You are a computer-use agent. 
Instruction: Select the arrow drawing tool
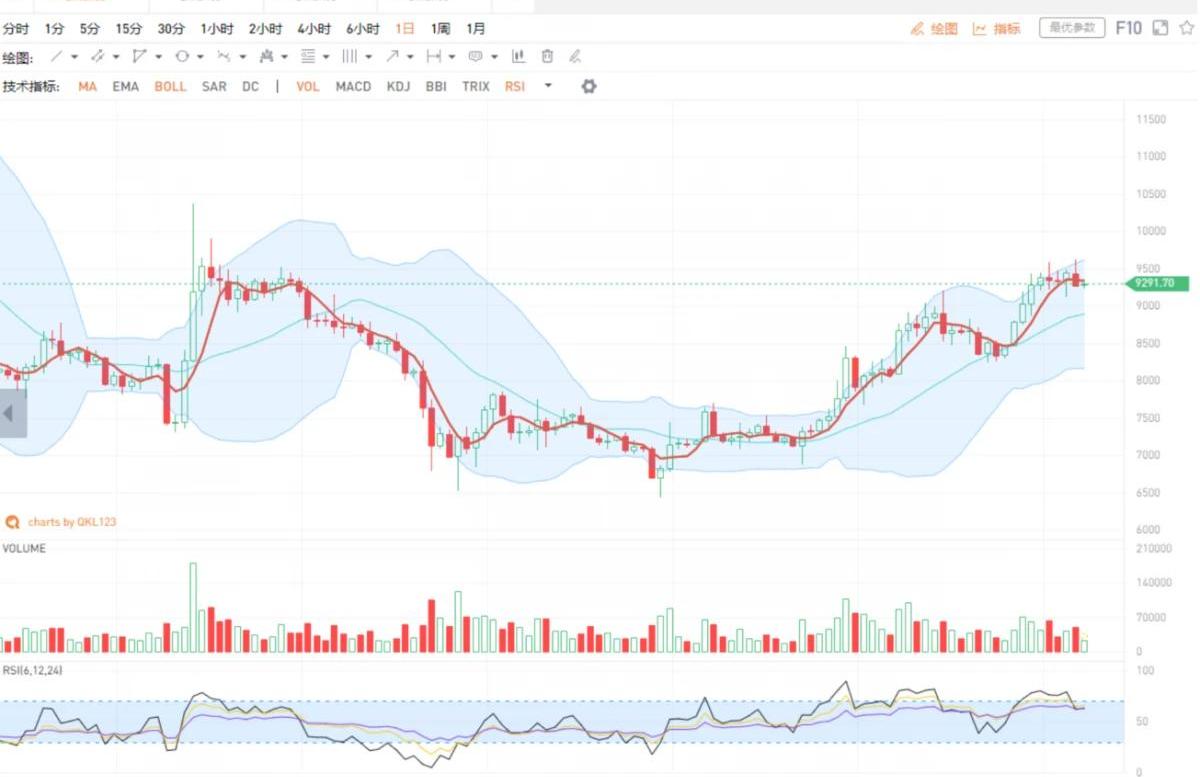[x=393, y=57]
